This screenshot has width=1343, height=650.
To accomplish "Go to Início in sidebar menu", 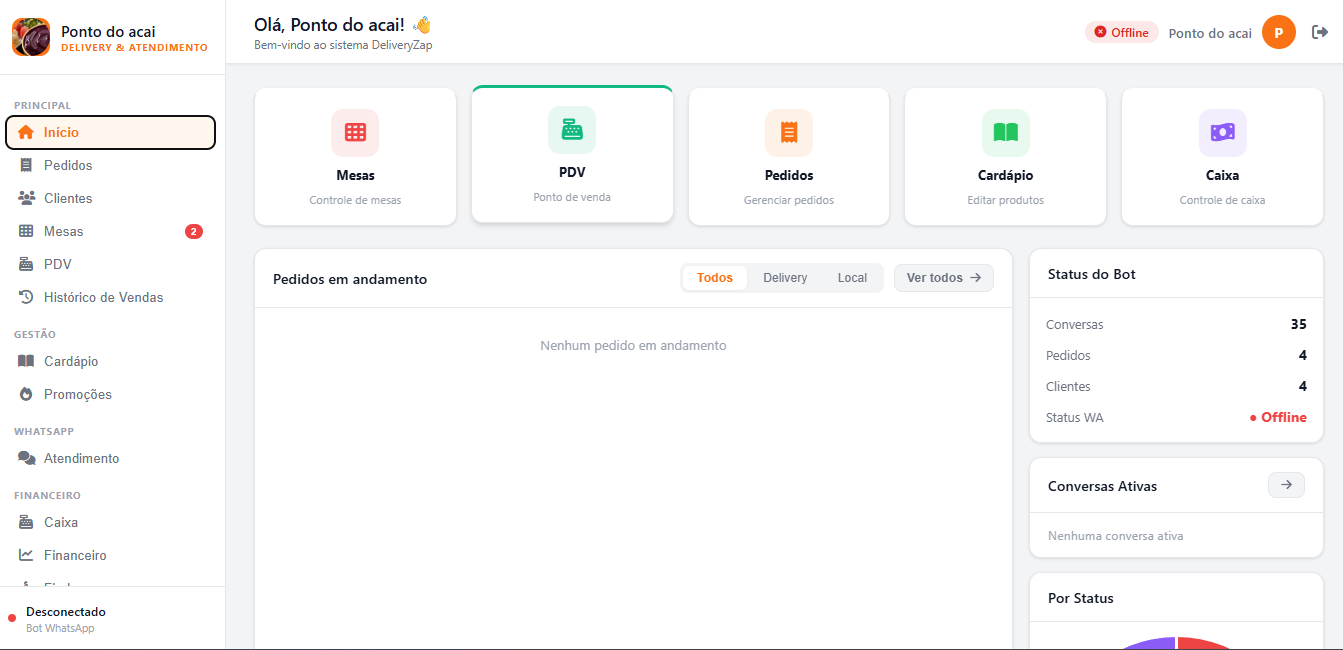I will point(110,132).
